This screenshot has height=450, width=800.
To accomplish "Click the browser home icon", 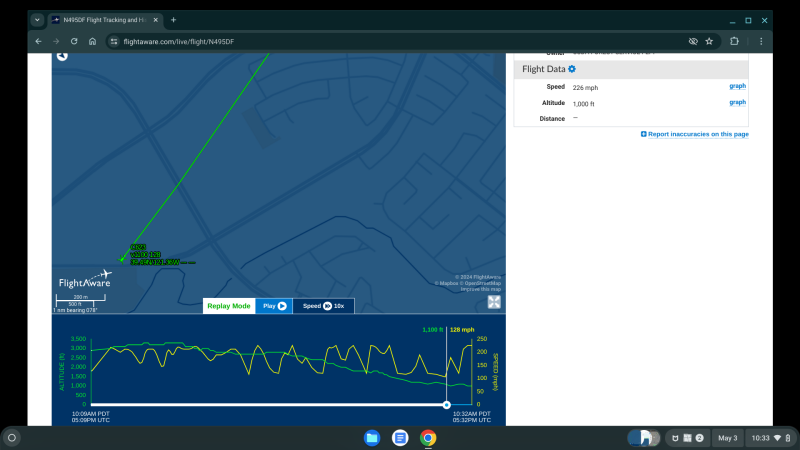I will click(92, 41).
